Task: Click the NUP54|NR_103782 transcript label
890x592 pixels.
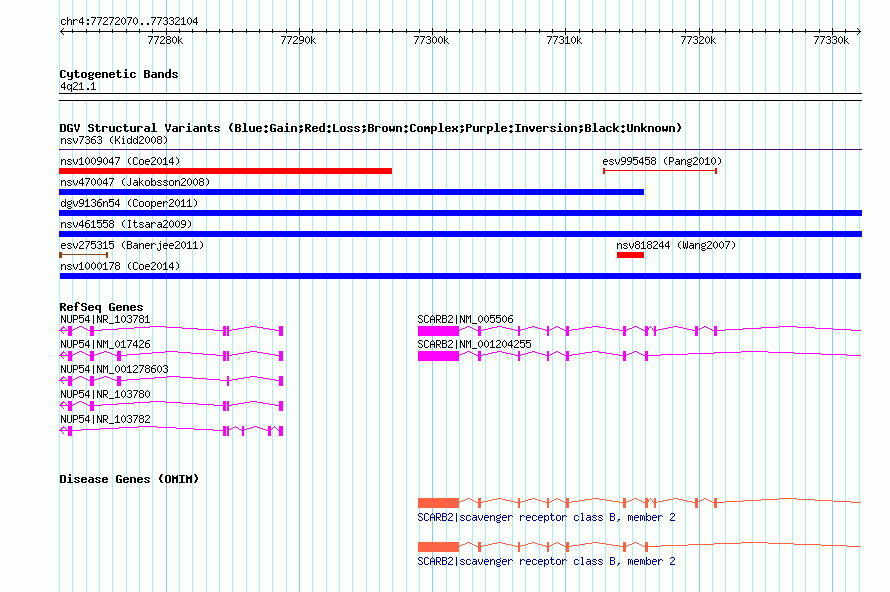Action: click(x=105, y=419)
